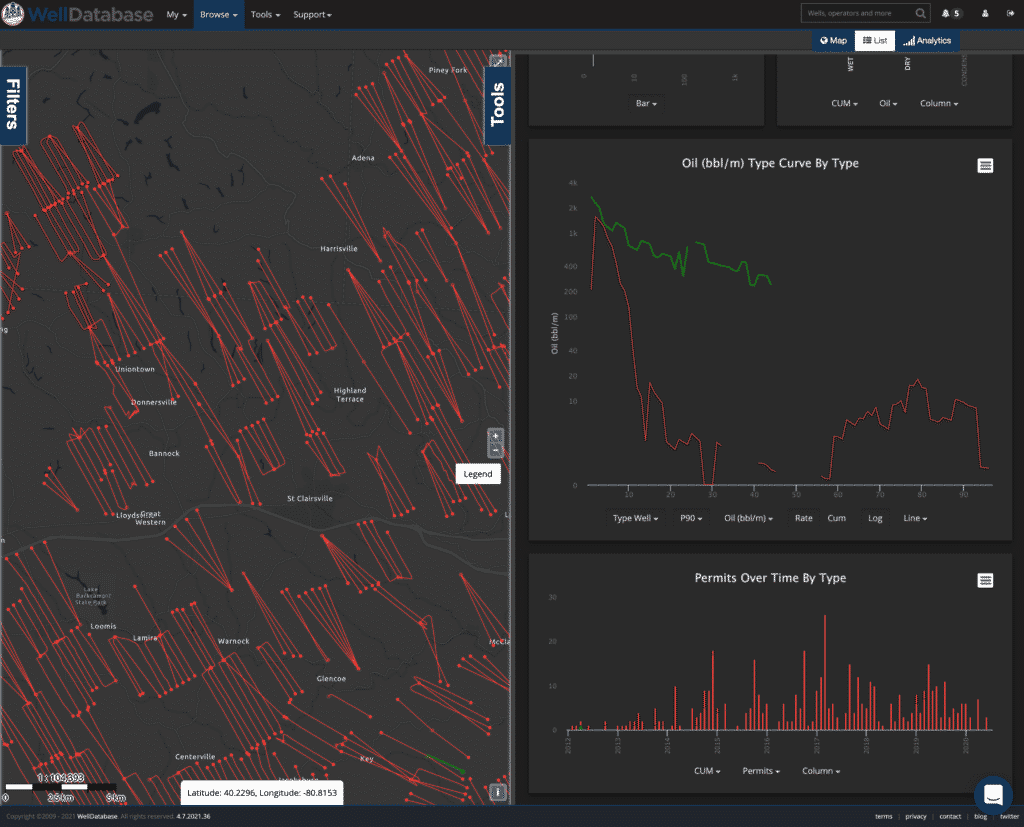Open the blog link
The image size is (1024, 827).
tap(980, 817)
